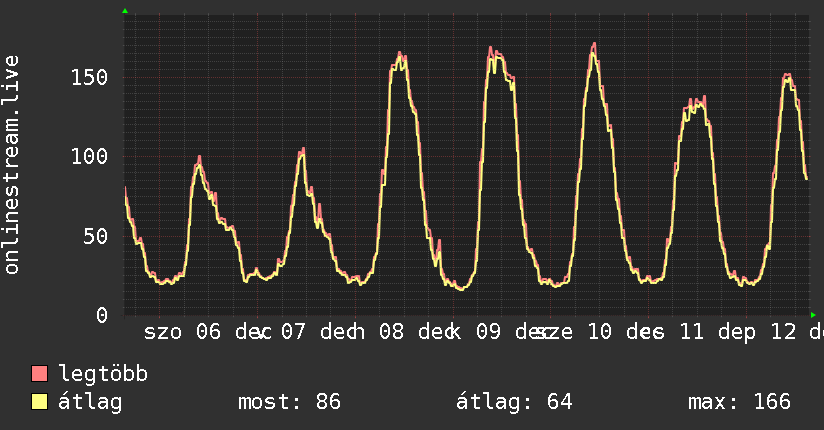Viewport: 824px width, 430px height.
Task: Click the yellow átlag legend swatch
Action: pyautogui.click(x=39, y=402)
